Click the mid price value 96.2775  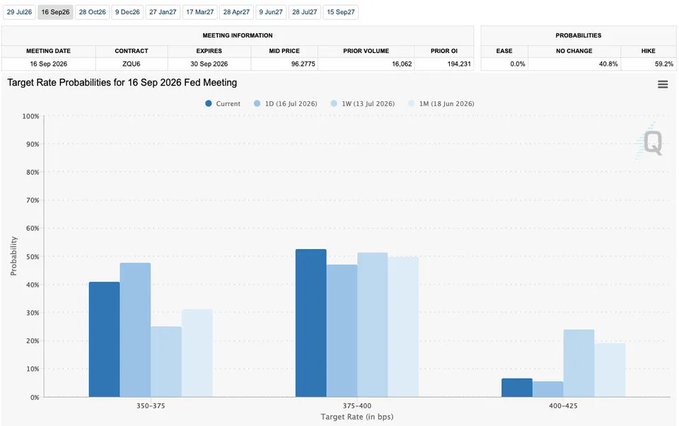[x=303, y=64]
